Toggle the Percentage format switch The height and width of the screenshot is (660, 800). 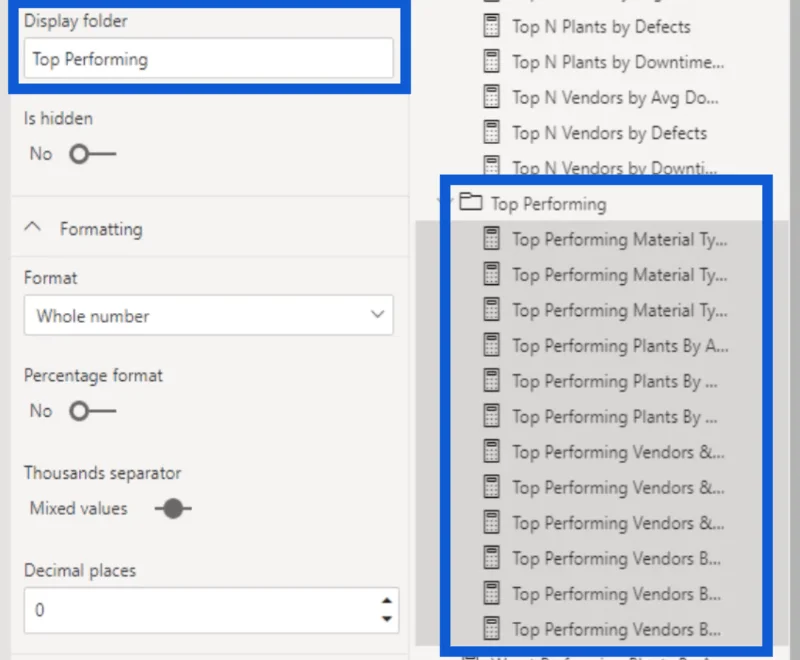tap(93, 411)
